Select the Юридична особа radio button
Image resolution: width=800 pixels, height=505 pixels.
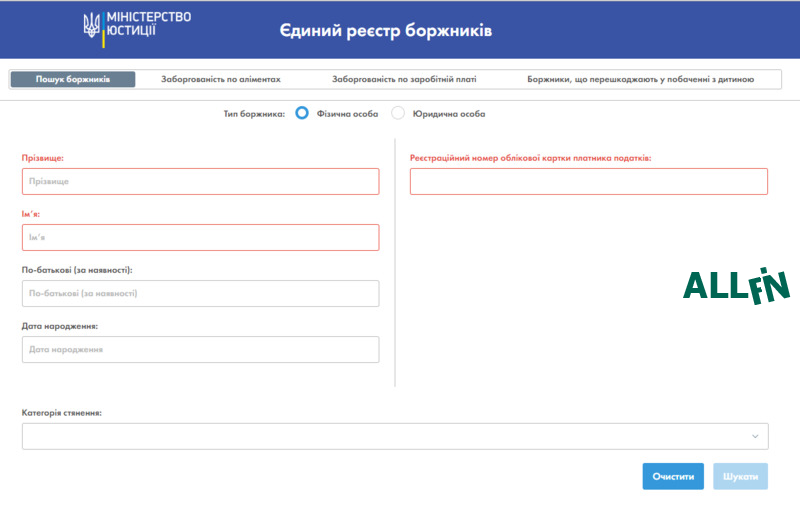pyautogui.click(x=398, y=113)
